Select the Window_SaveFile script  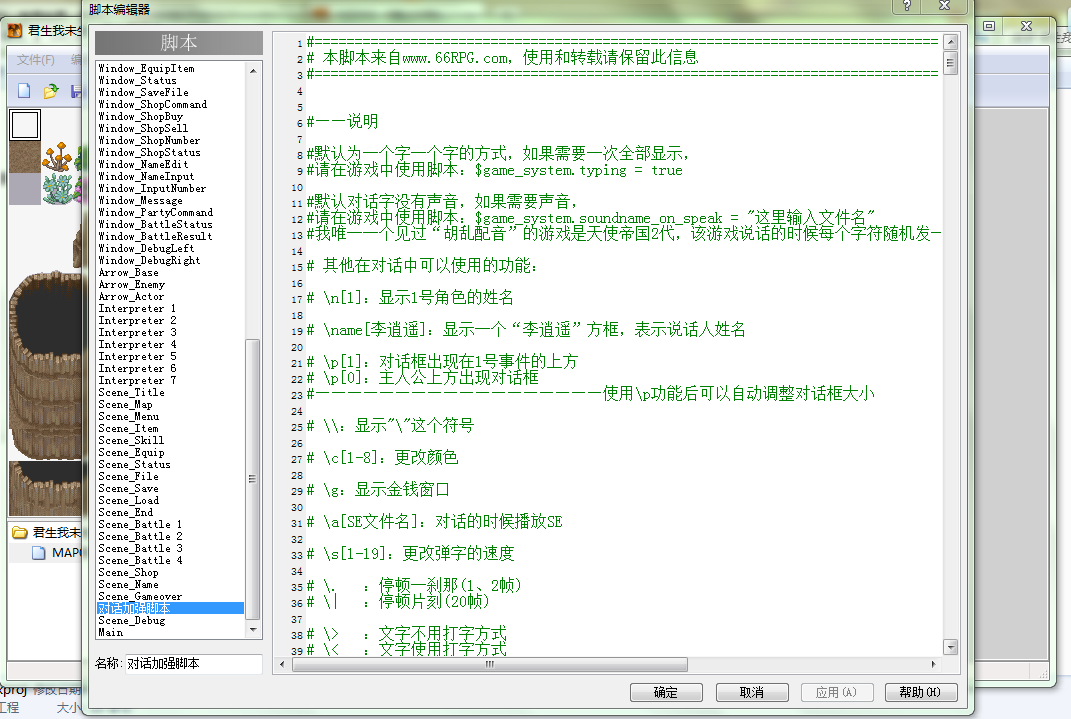143,92
